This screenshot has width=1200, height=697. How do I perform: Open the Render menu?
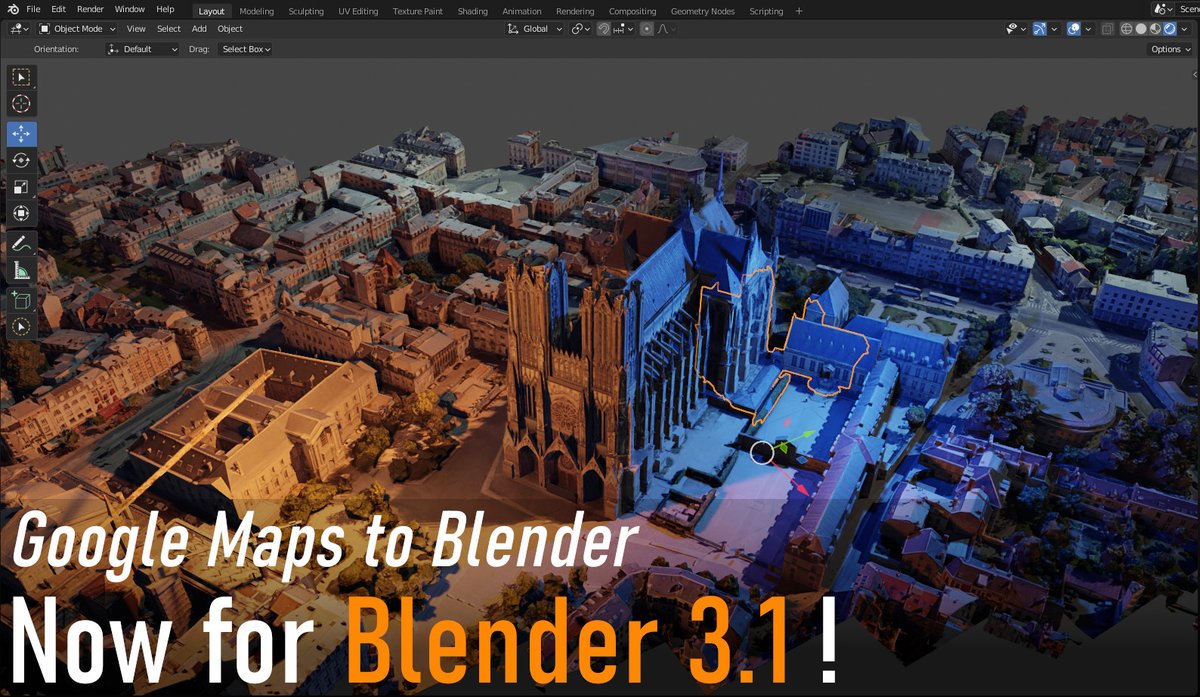tap(89, 9)
